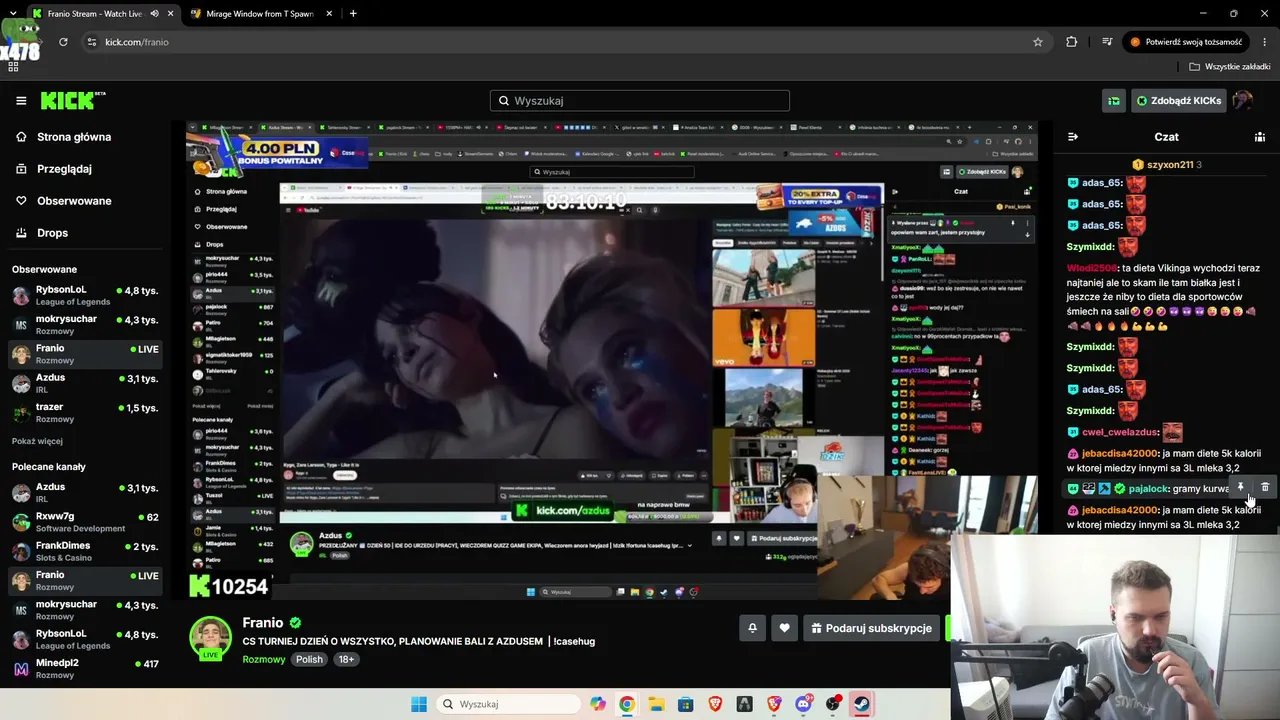The image size is (1280, 720).
Task: Open Rxww7g recommended channel
Action: (x=85, y=522)
